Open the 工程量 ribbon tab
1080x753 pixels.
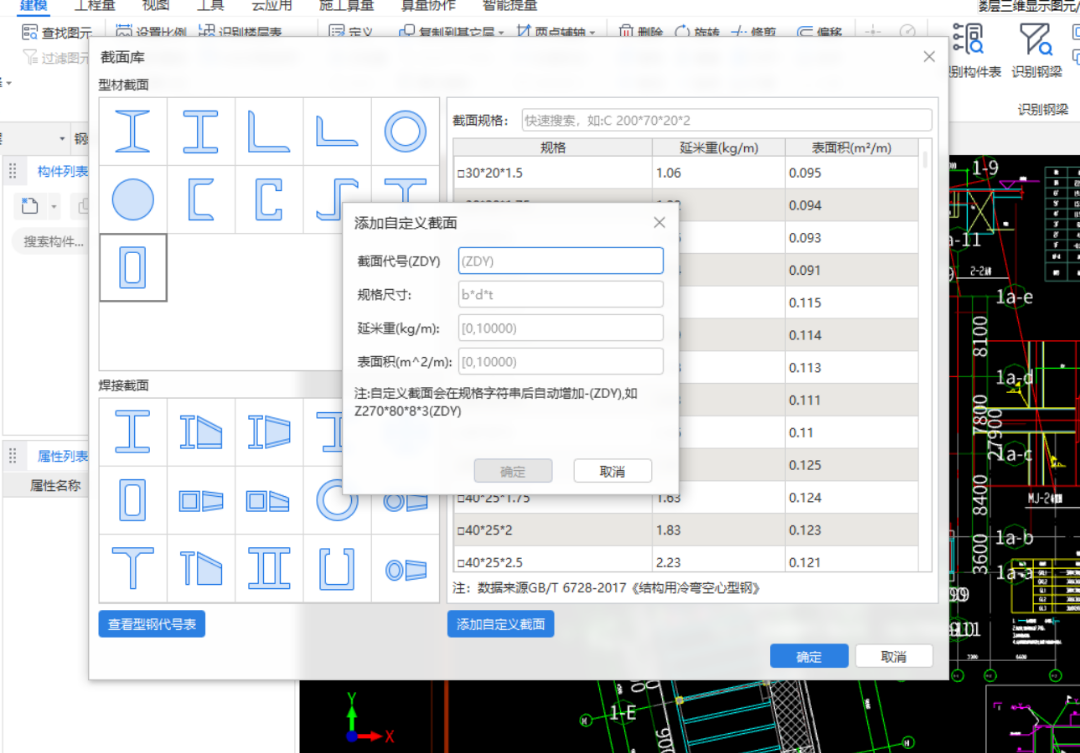[x=94, y=6]
